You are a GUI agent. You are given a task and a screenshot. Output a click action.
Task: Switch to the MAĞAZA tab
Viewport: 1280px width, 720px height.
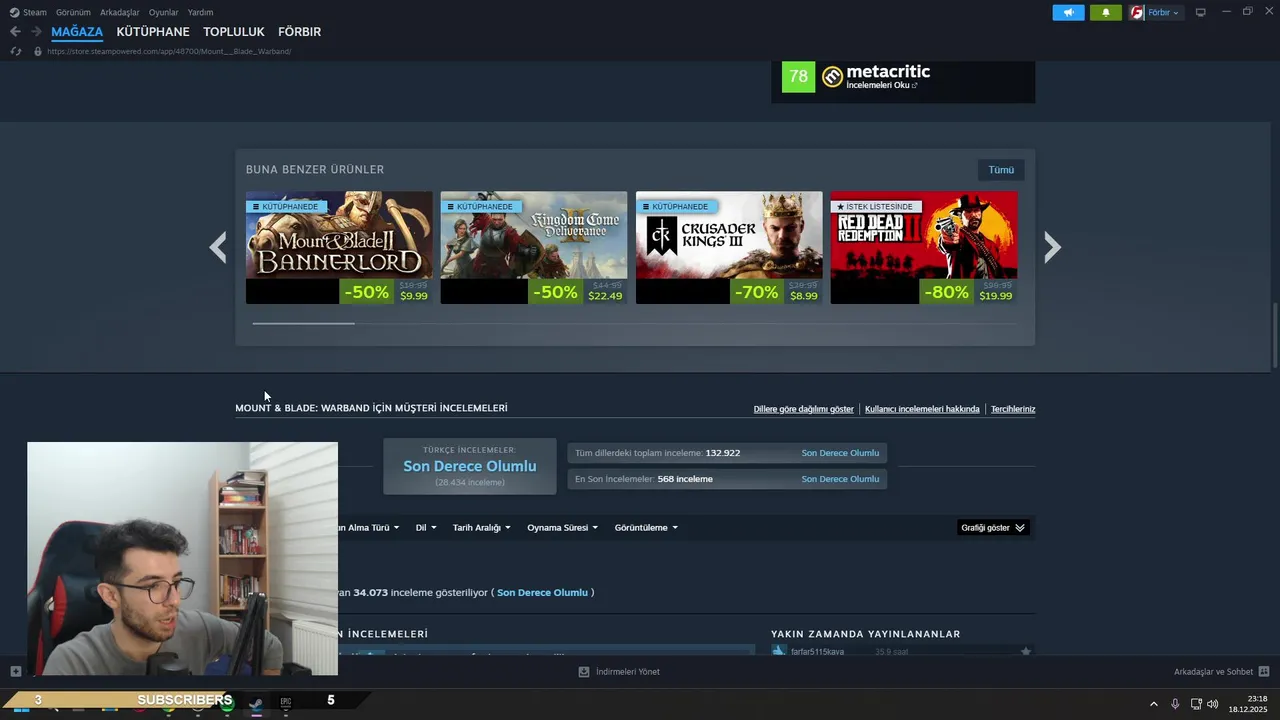77,32
